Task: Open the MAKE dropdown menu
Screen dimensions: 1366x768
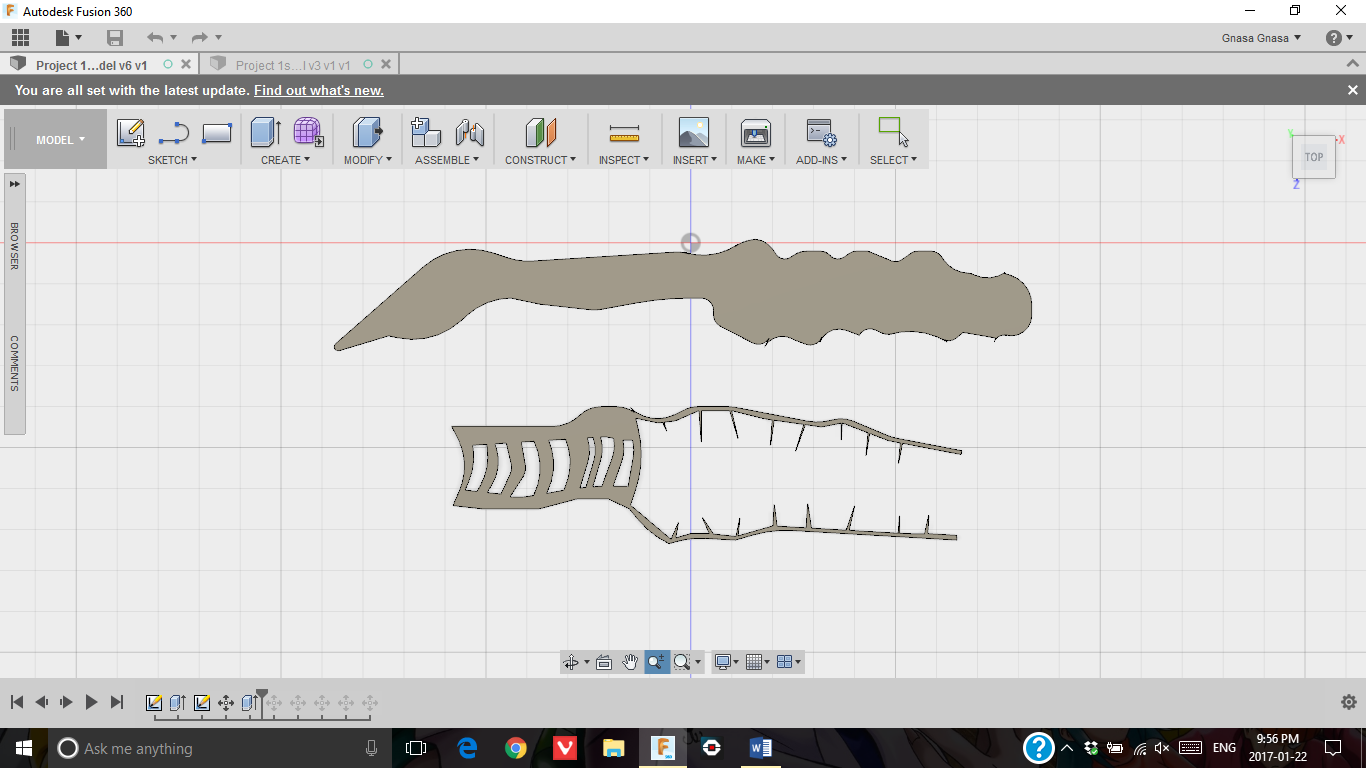Action: [x=756, y=160]
